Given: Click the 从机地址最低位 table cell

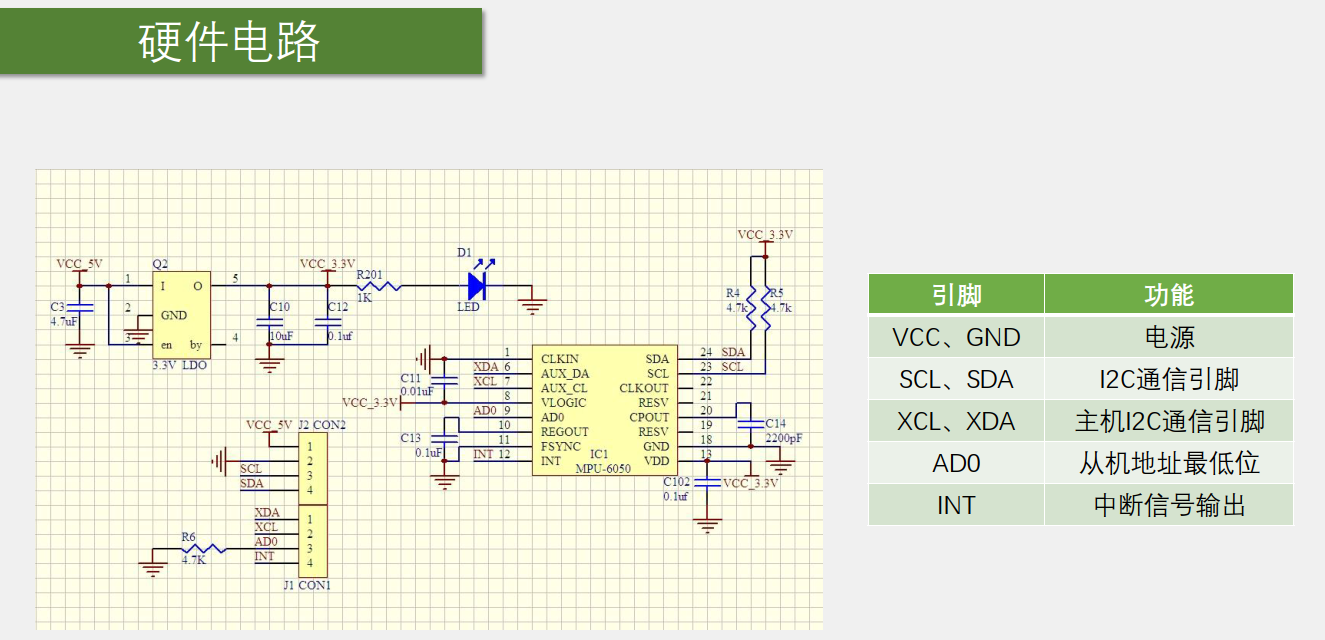Looking at the screenshot, I should [1168, 463].
